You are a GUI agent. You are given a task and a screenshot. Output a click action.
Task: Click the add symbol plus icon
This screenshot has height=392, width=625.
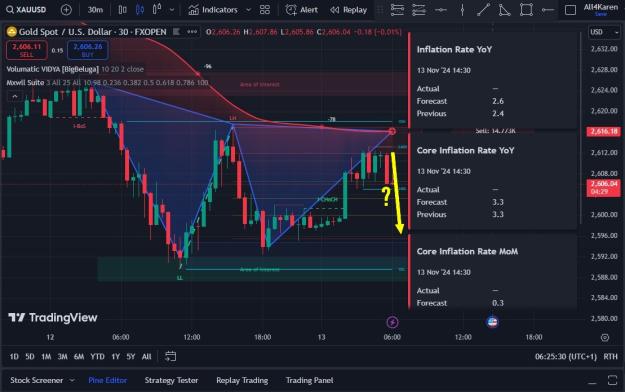(66, 10)
